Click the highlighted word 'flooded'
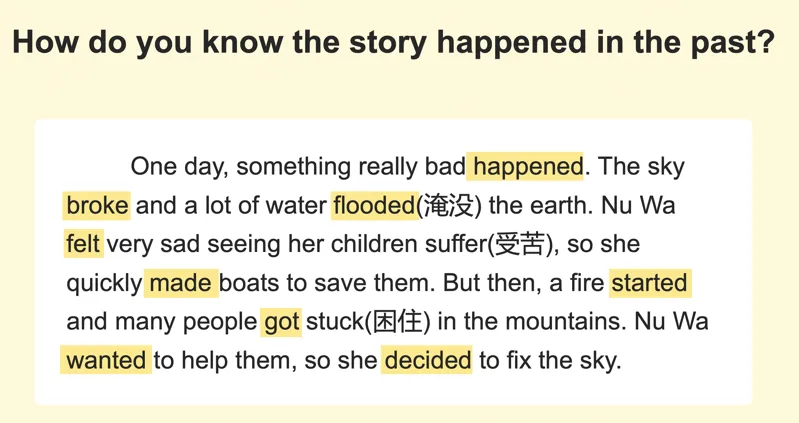 (x=374, y=205)
